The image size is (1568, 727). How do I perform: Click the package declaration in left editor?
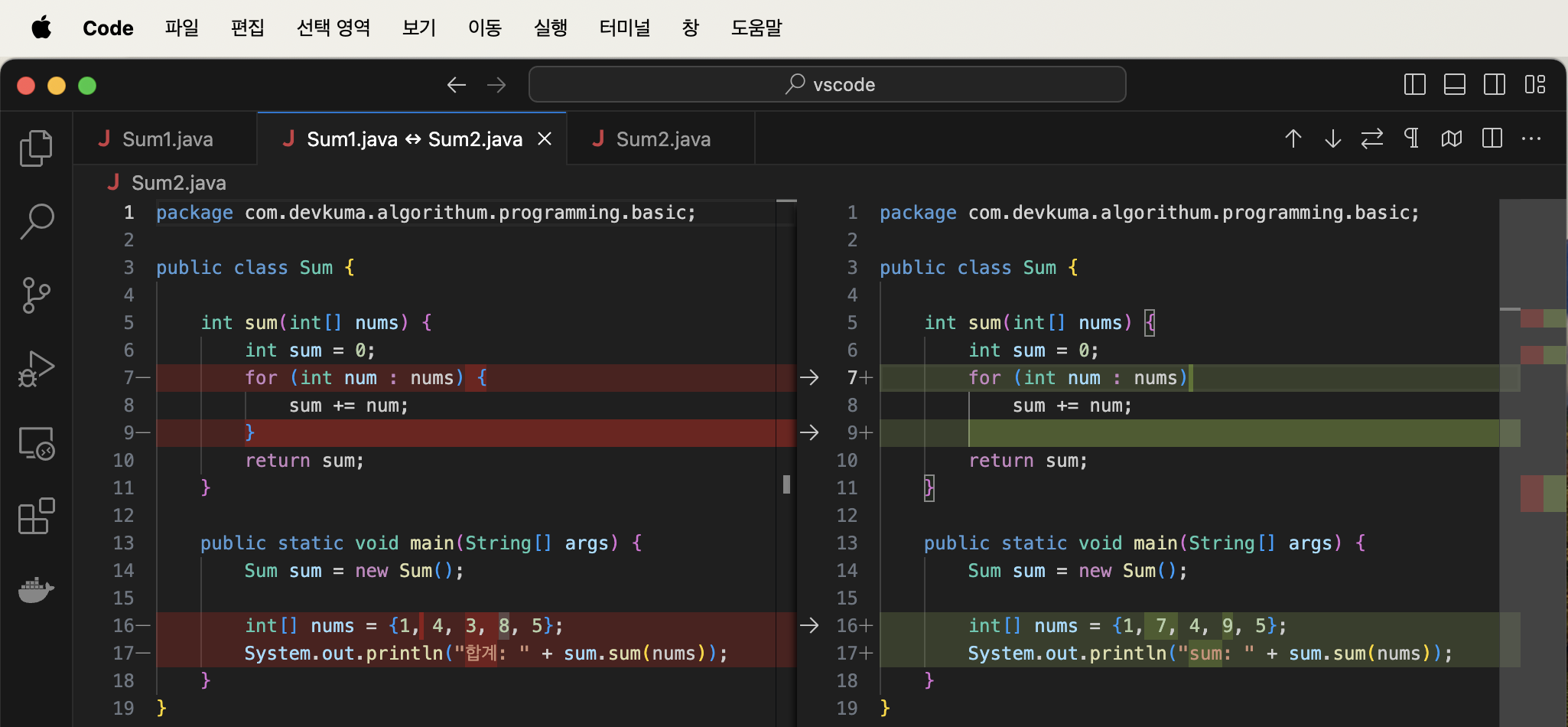coord(426,212)
